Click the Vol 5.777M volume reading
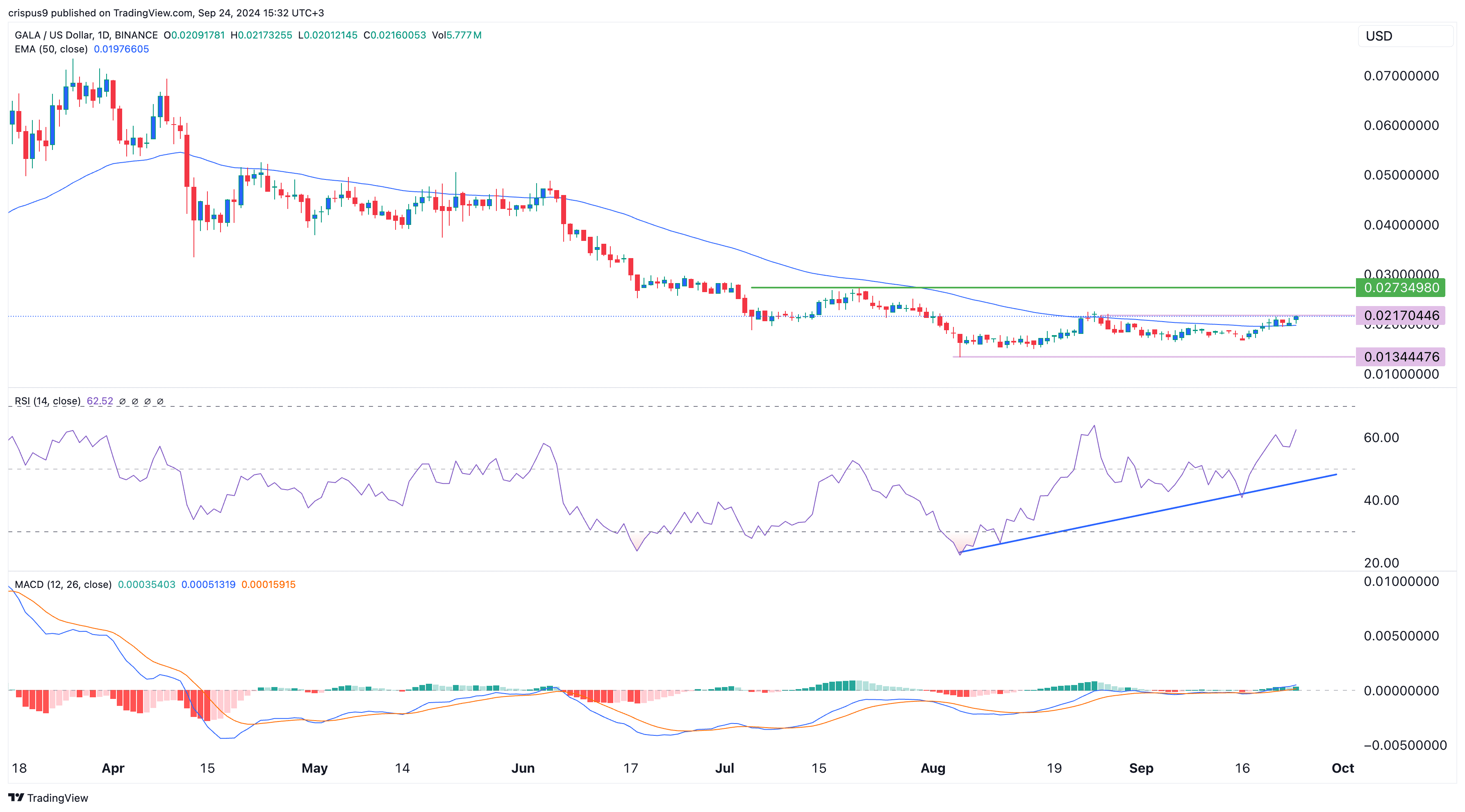 pos(457,35)
